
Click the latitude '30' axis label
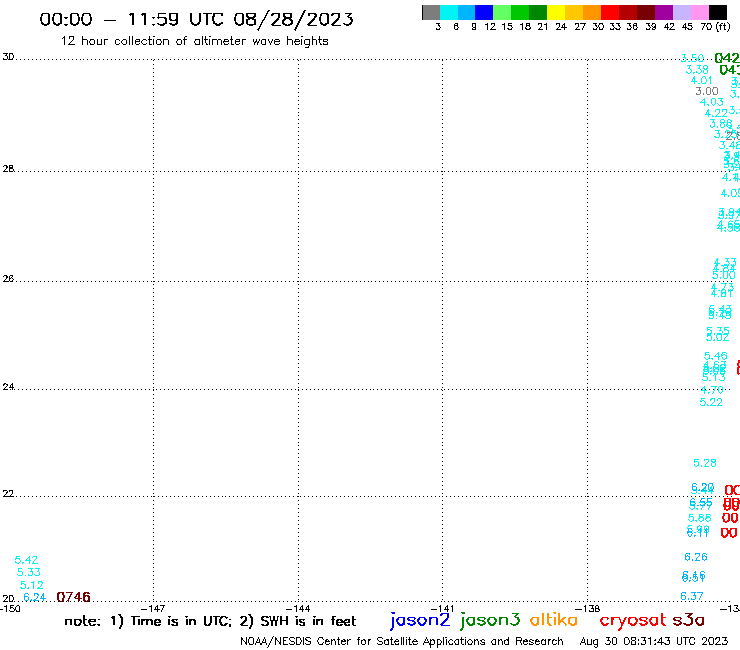[x=8, y=57]
